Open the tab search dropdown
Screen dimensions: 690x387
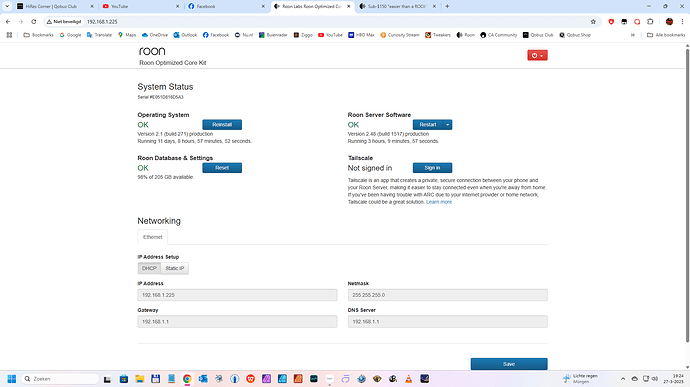(x=7, y=7)
